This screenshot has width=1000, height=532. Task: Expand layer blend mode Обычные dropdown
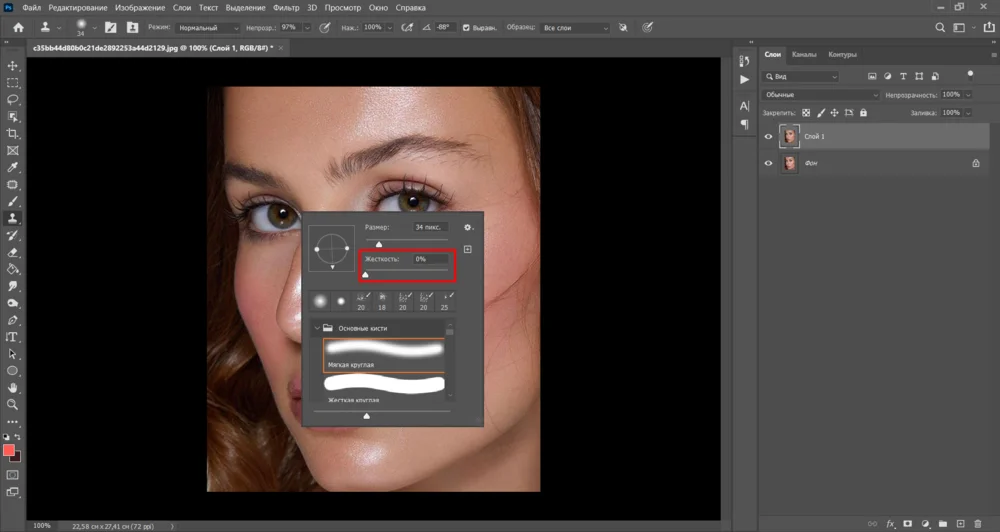[x=820, y=95]
